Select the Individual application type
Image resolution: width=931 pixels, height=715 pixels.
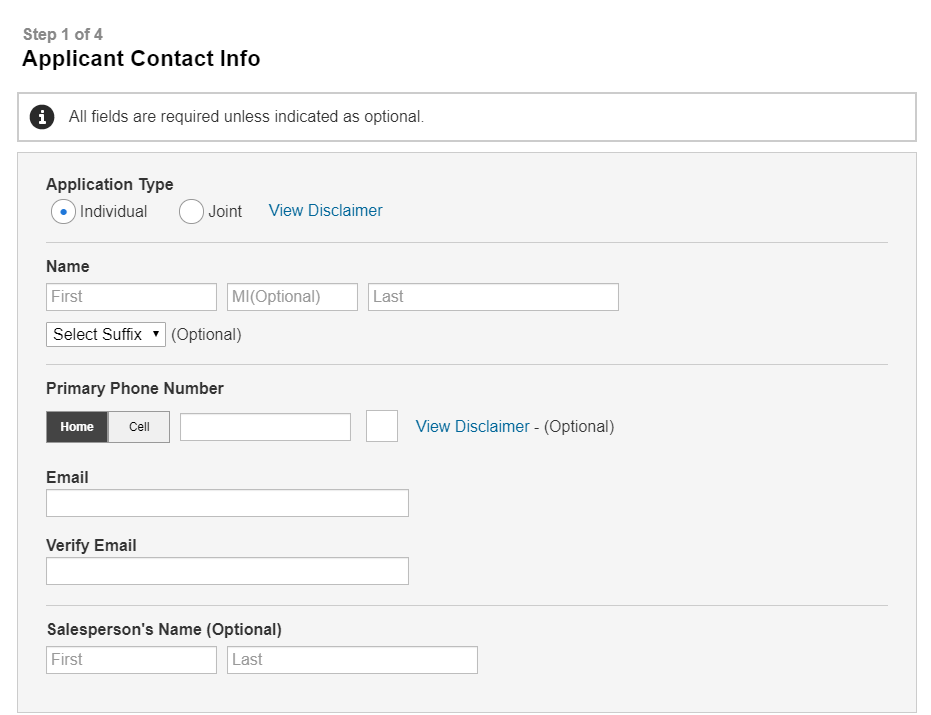[x=64, y=211]
